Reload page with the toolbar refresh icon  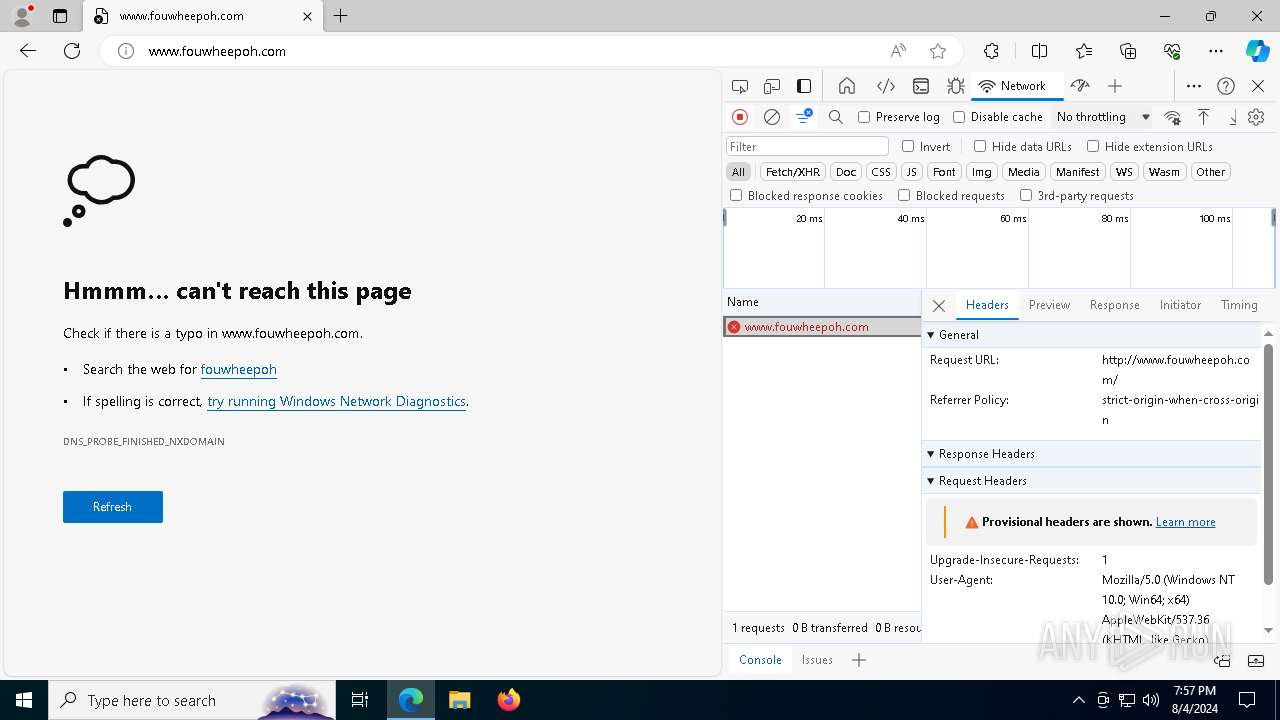(x=72, y=51)
